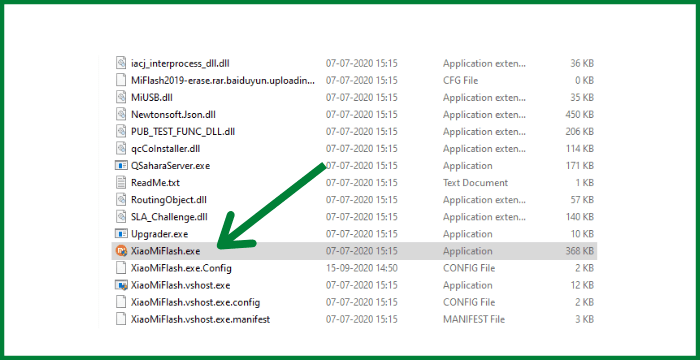Viewport: 700px width, 360px height.
Task: Click the Newtonsoft.Json.dll file icon
Action: [x=121, y=115]
